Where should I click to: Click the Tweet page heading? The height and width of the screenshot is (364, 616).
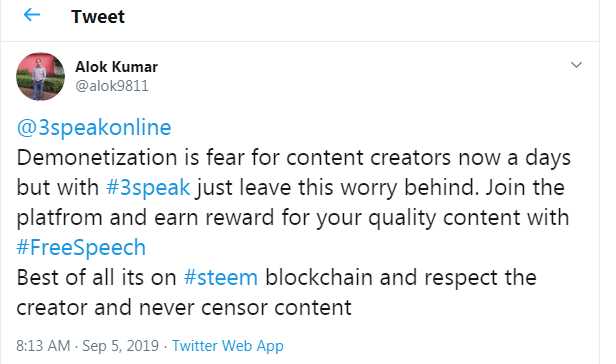pyautogui.click(x=98, y=16)
